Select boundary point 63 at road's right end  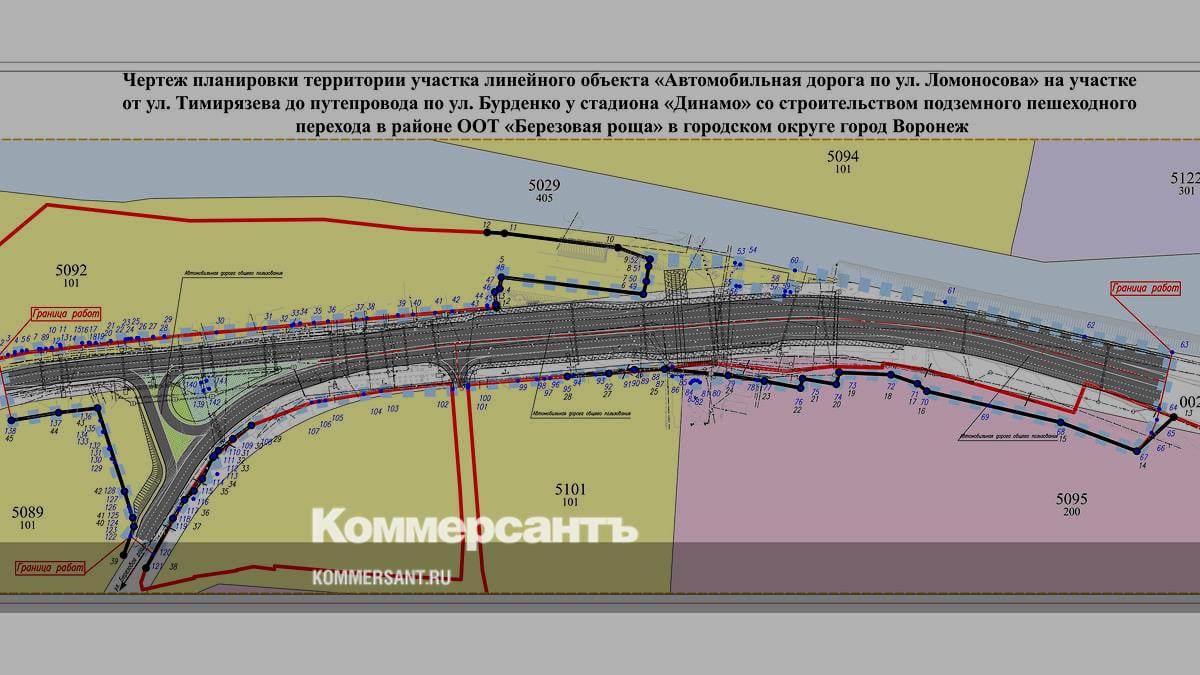tap(1171, 352)
